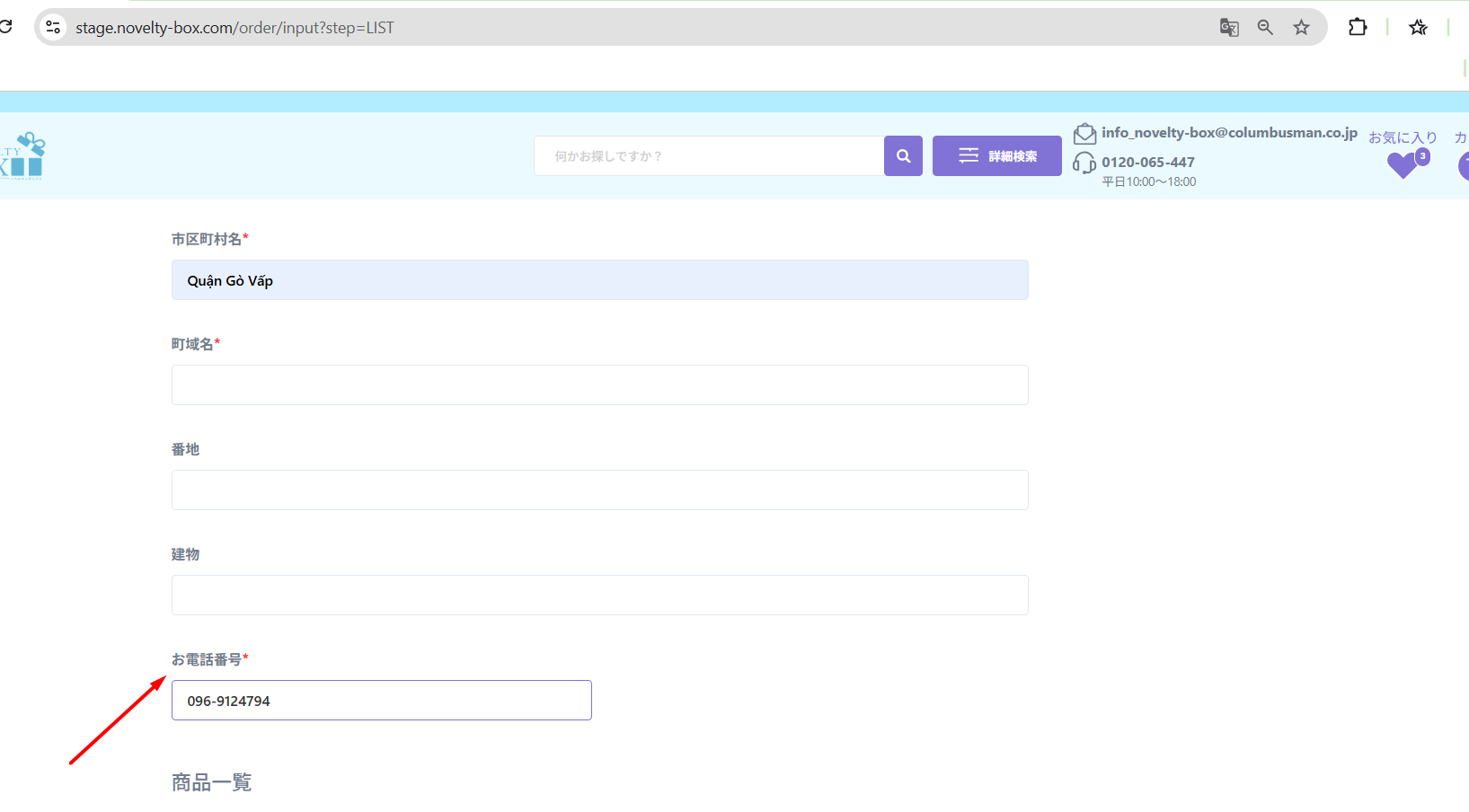
Task: Click the info_novelty-box@columbusman.co.jp email link
Action: click(1229, 133)
